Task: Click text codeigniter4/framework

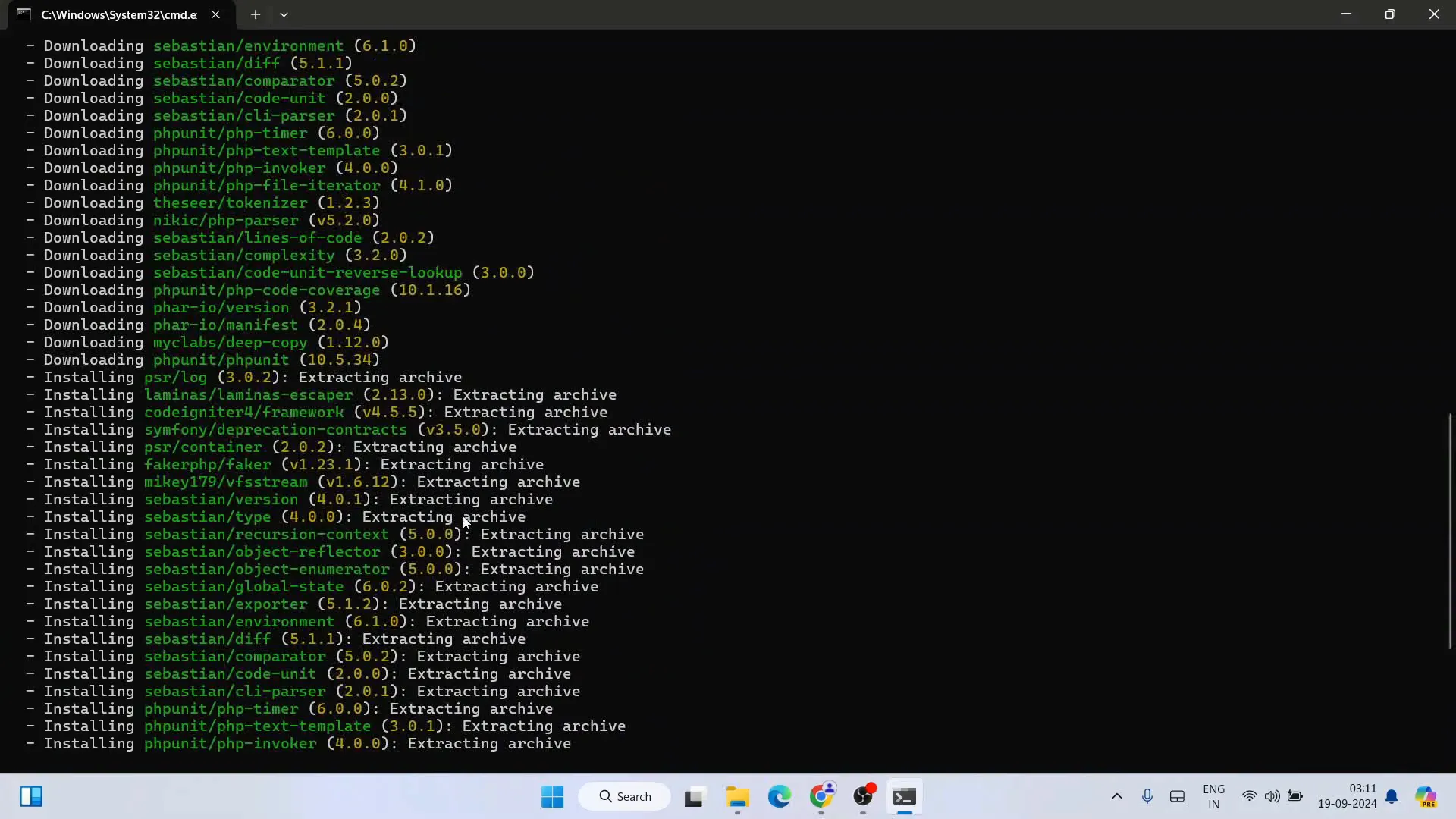Action: pos(244,413)
